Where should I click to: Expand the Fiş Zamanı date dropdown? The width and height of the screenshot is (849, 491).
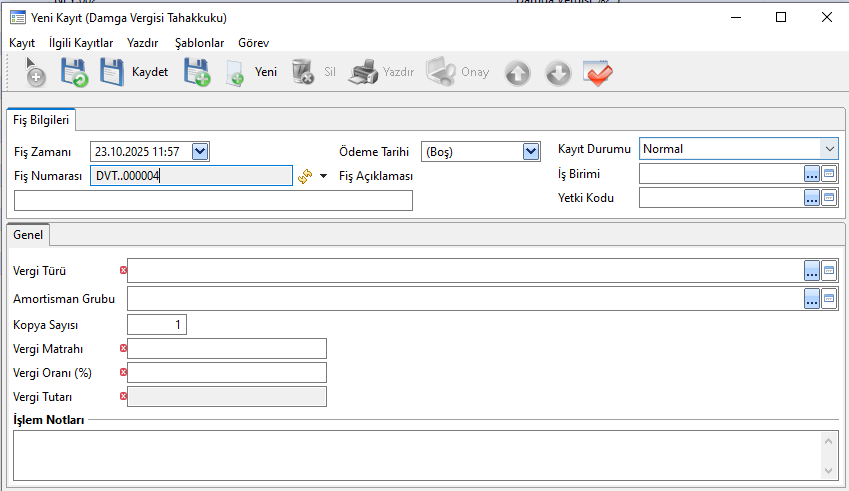click(200, 151)
